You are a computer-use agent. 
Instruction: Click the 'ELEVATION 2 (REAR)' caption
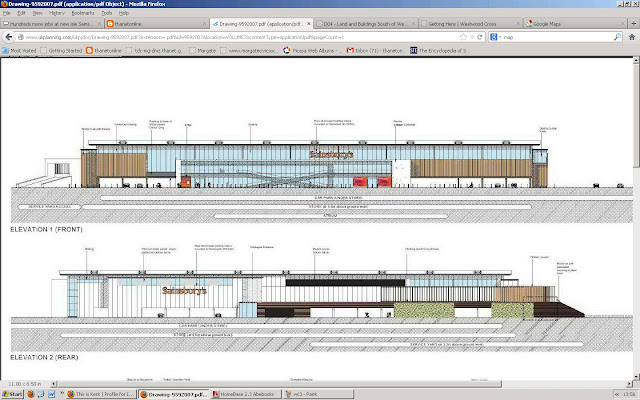[x=44, y=357]
